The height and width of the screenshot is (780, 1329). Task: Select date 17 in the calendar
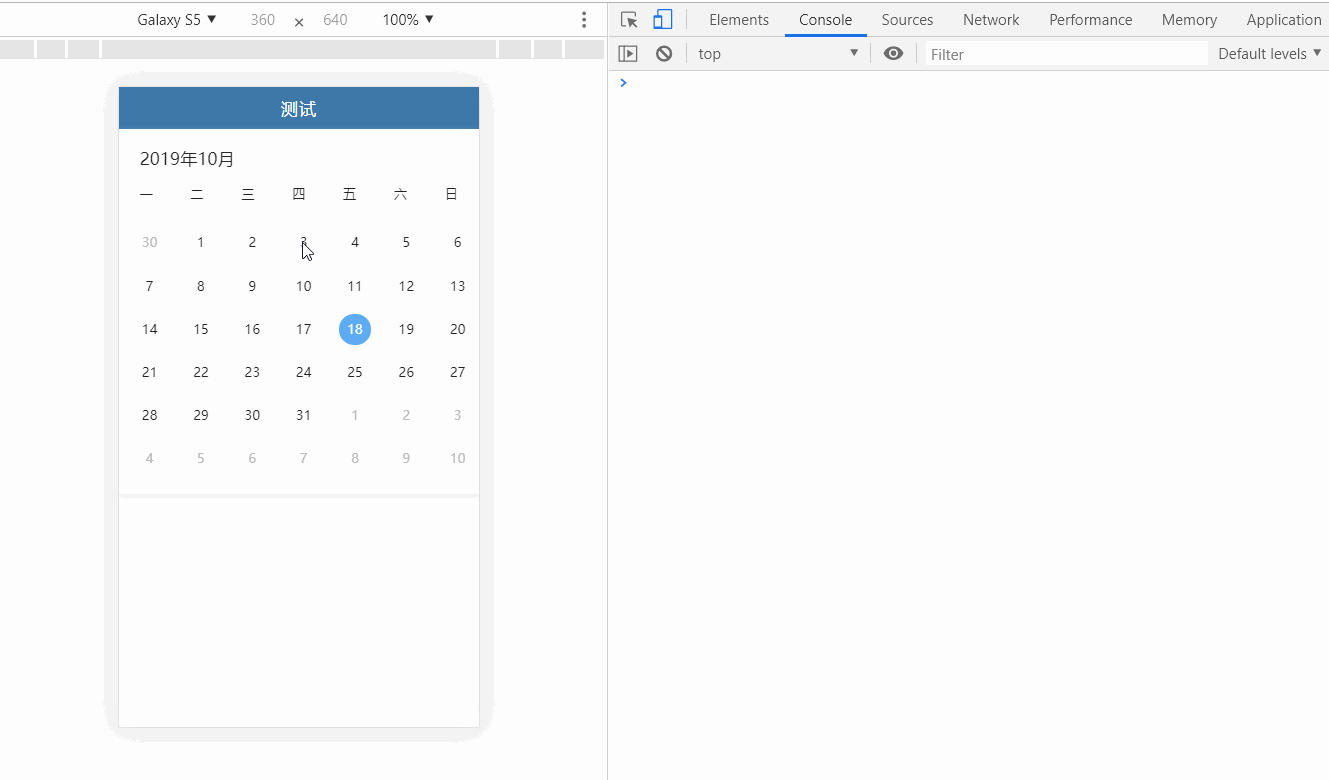coord(303,329)
